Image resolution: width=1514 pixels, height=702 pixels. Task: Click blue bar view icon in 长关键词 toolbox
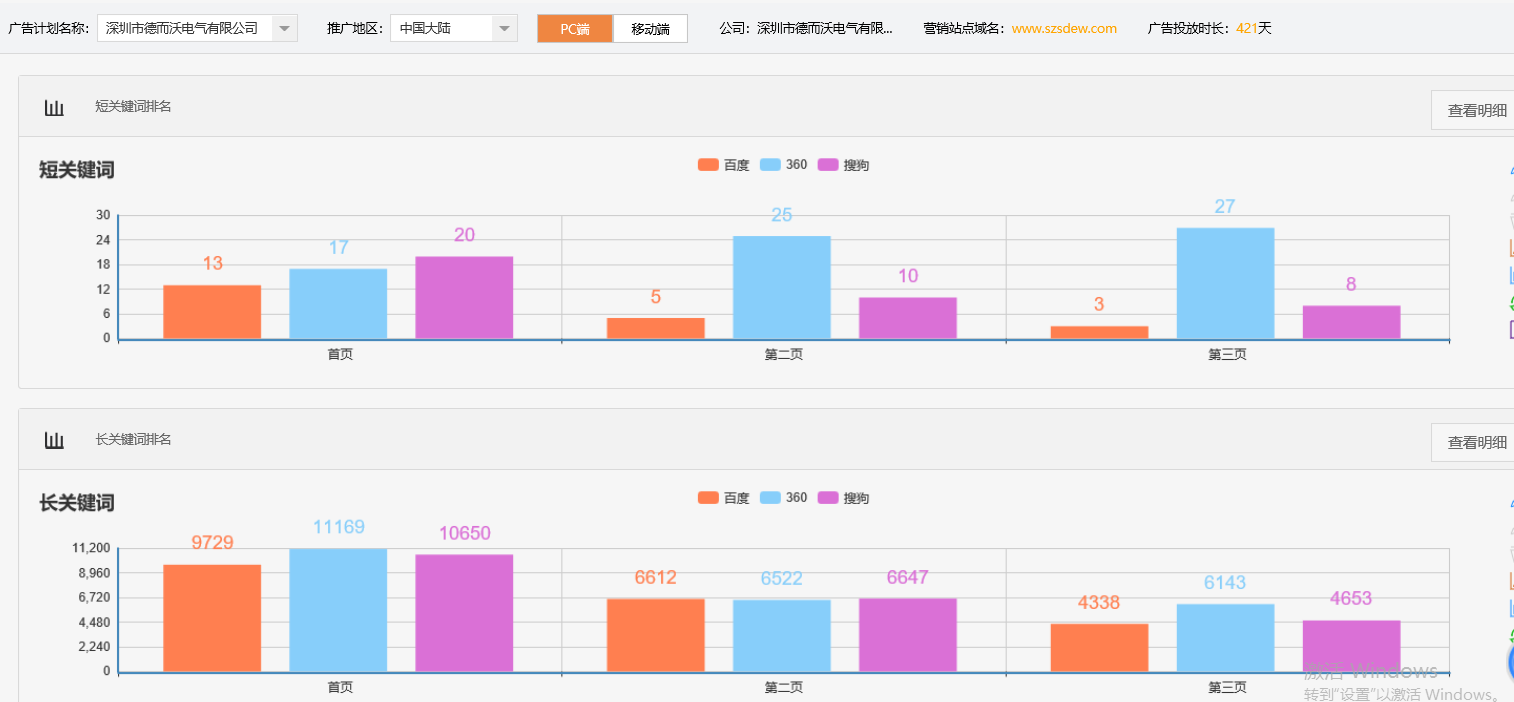[1510, 608]
